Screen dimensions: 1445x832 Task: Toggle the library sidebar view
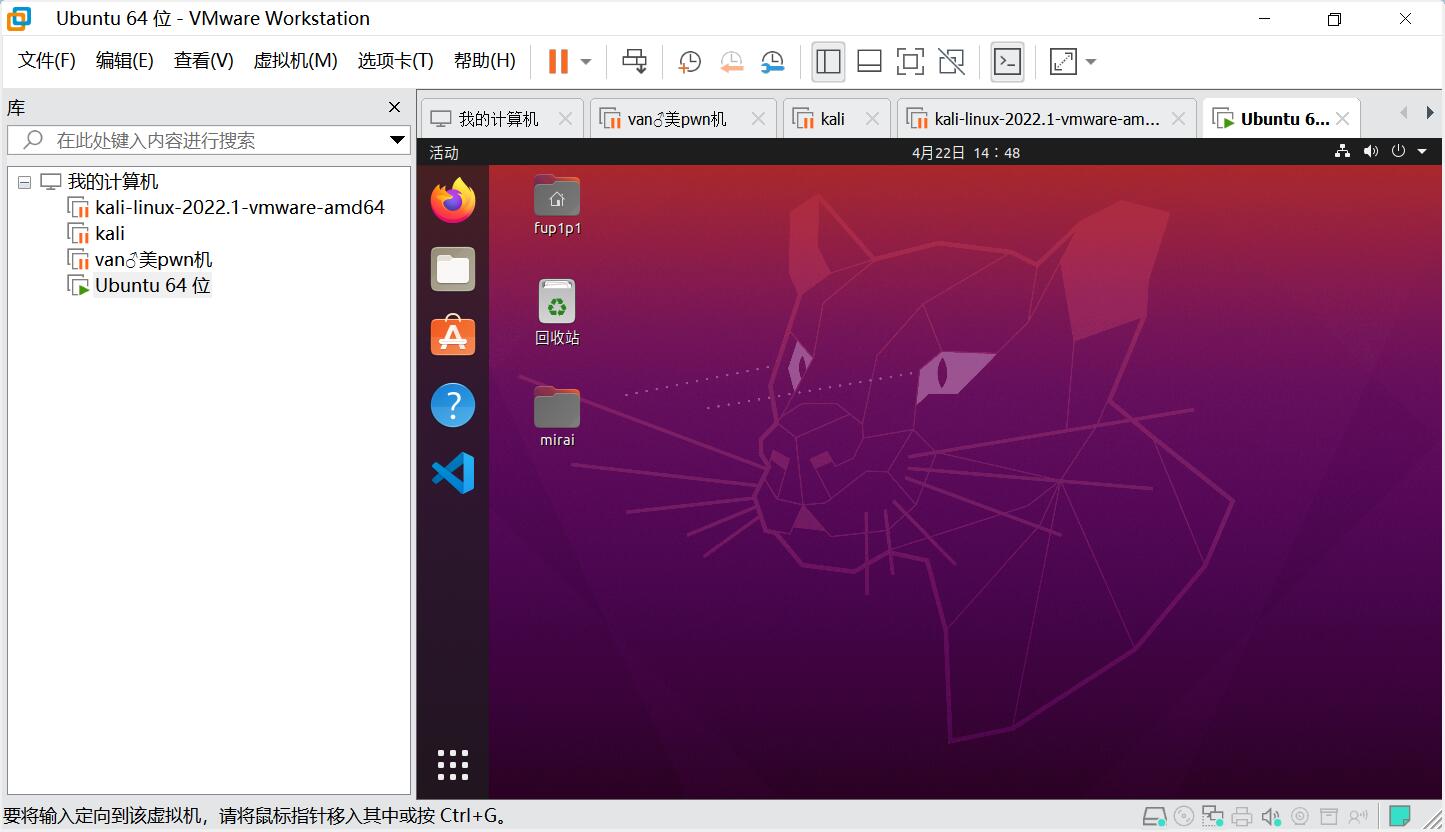(x=828, y=62)
